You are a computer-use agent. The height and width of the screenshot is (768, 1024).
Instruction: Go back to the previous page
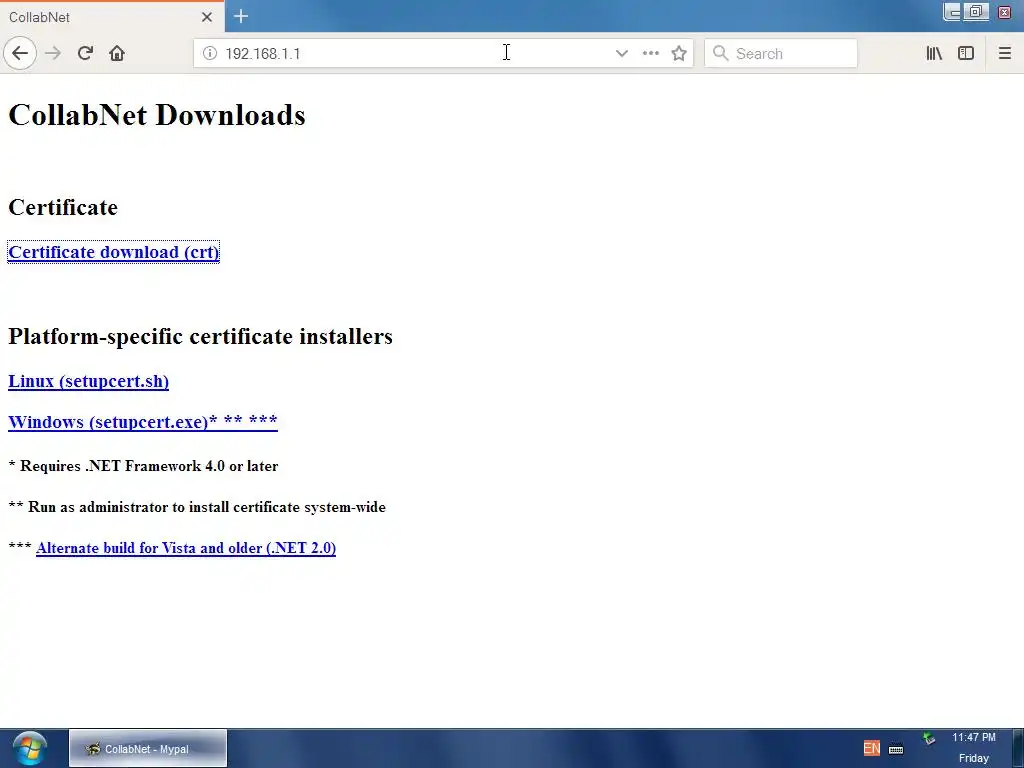[x=20, y=53]
